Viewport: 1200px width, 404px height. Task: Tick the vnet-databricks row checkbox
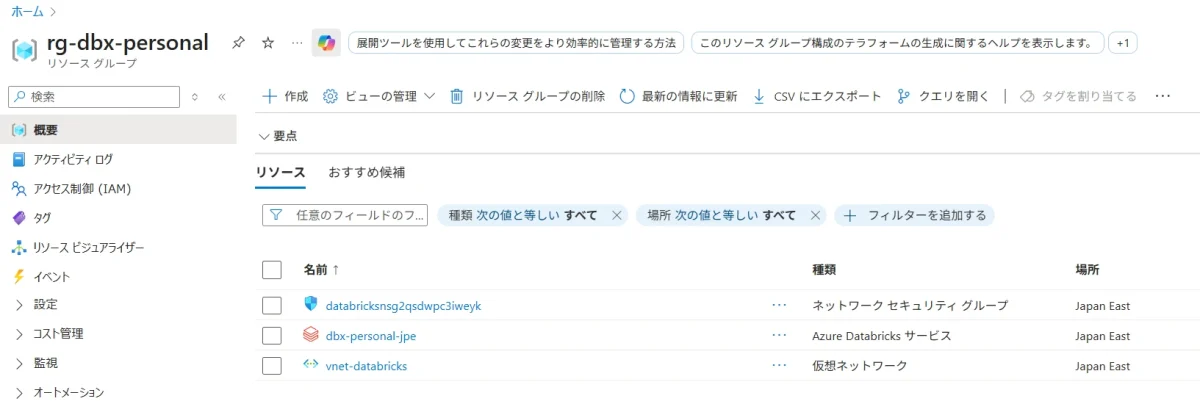pos(272,365)
